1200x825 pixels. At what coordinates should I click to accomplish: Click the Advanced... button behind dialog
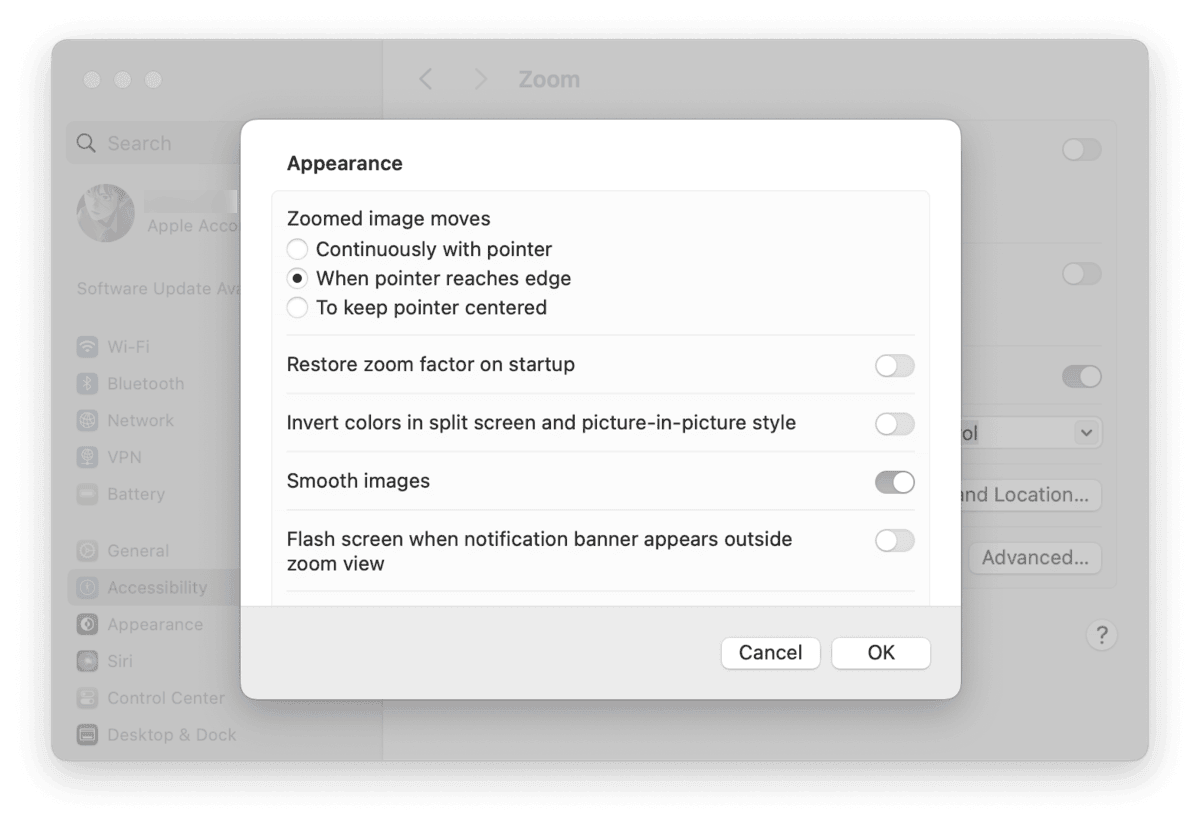pos(1034,558)
